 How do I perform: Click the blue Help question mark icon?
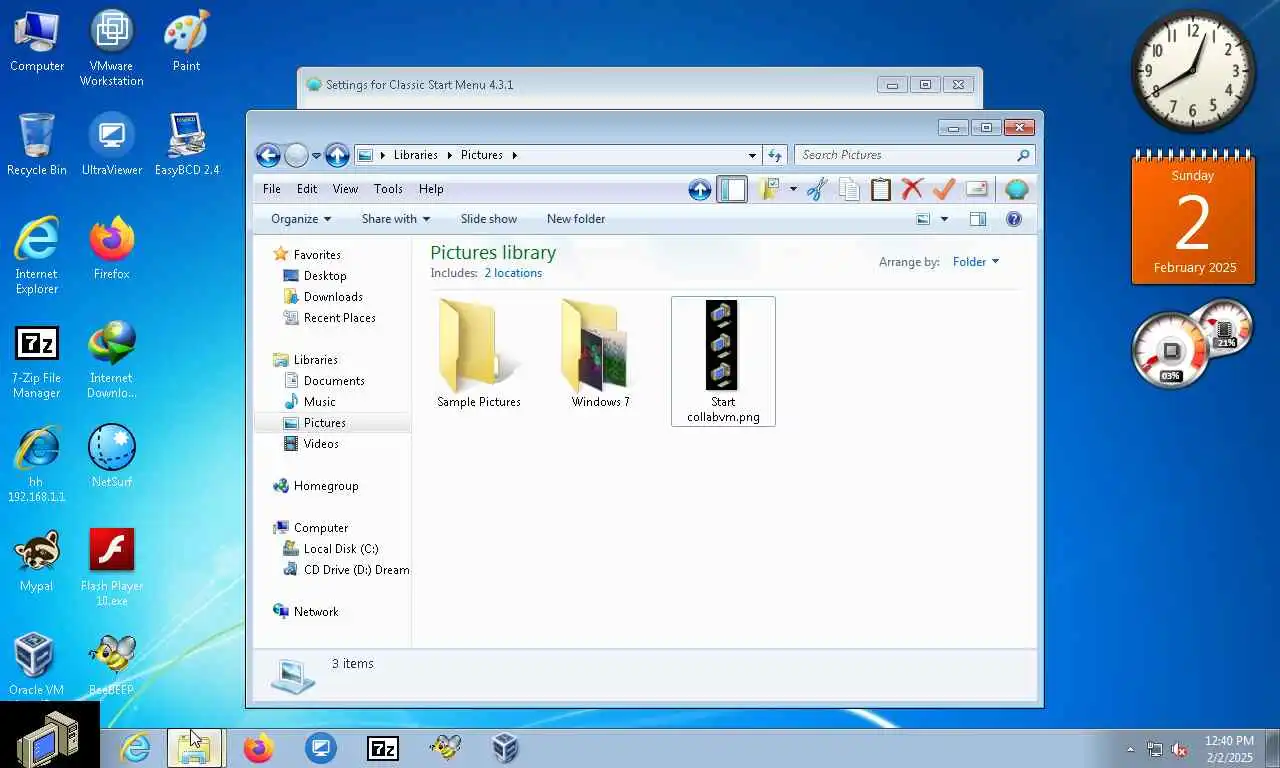coord(1014,219)
